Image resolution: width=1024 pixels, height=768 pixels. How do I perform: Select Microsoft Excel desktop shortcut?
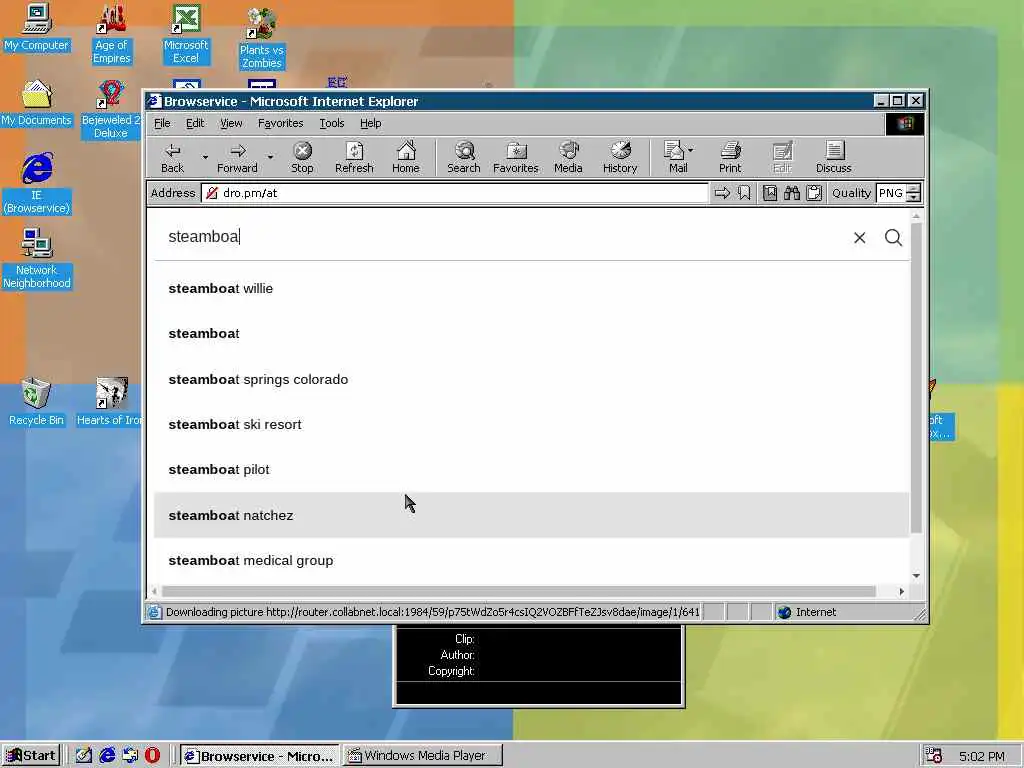click(x=186, y=34)
